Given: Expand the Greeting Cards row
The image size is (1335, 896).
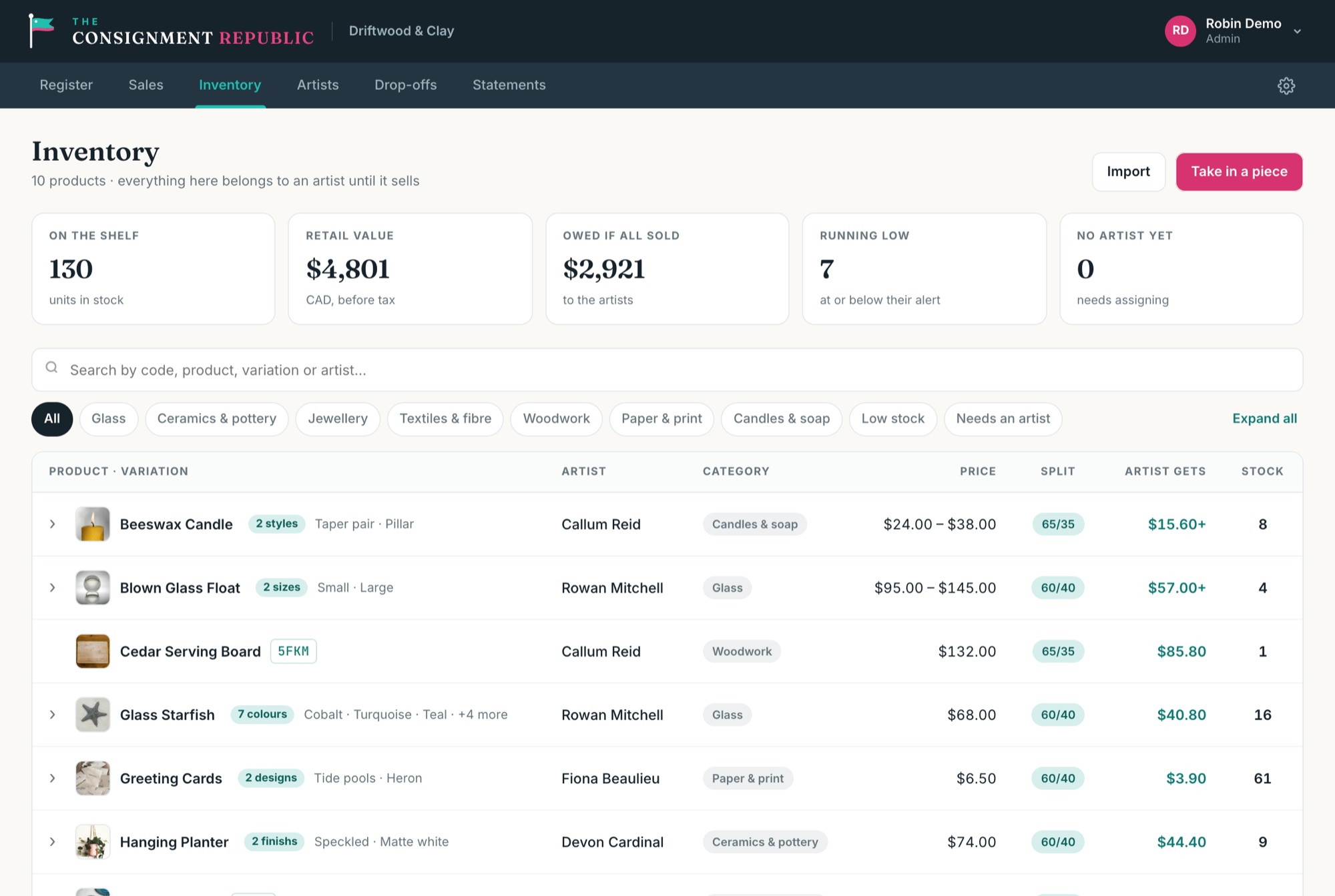Looking at the screenshot, I should pyautogui.click(x=52, y=778).
